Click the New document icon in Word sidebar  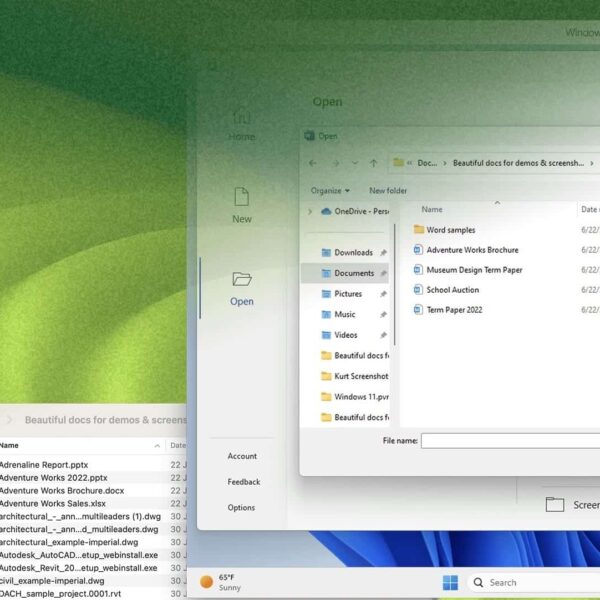[x=241, y=197]
